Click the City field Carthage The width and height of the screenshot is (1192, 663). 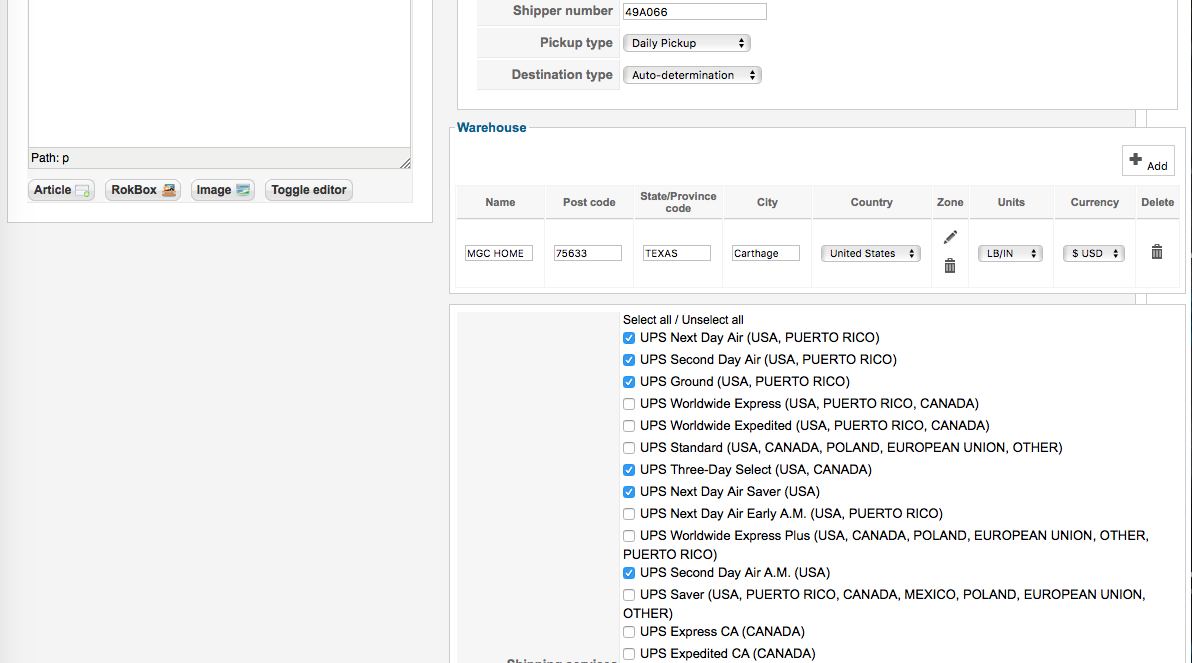766,253
